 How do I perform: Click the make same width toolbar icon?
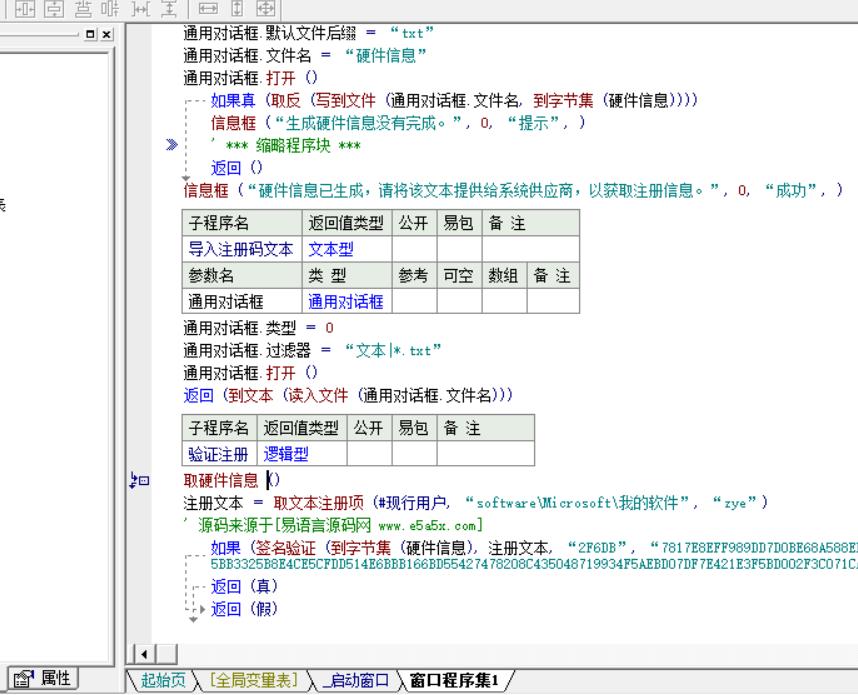(209, 8)
